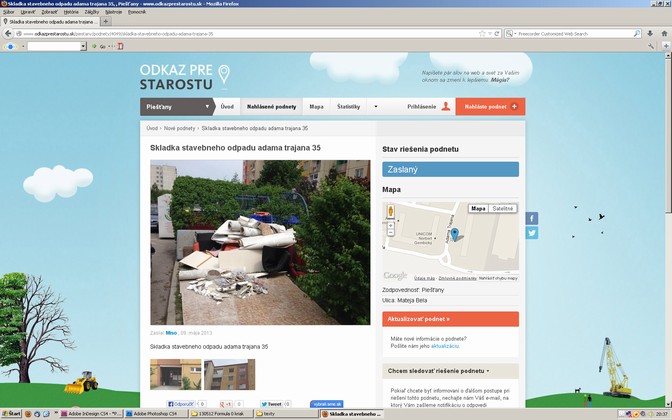This screenshot has height=420, width=672.
Task: Go to Firefox home page icon
Action: [x=664, y=33]
